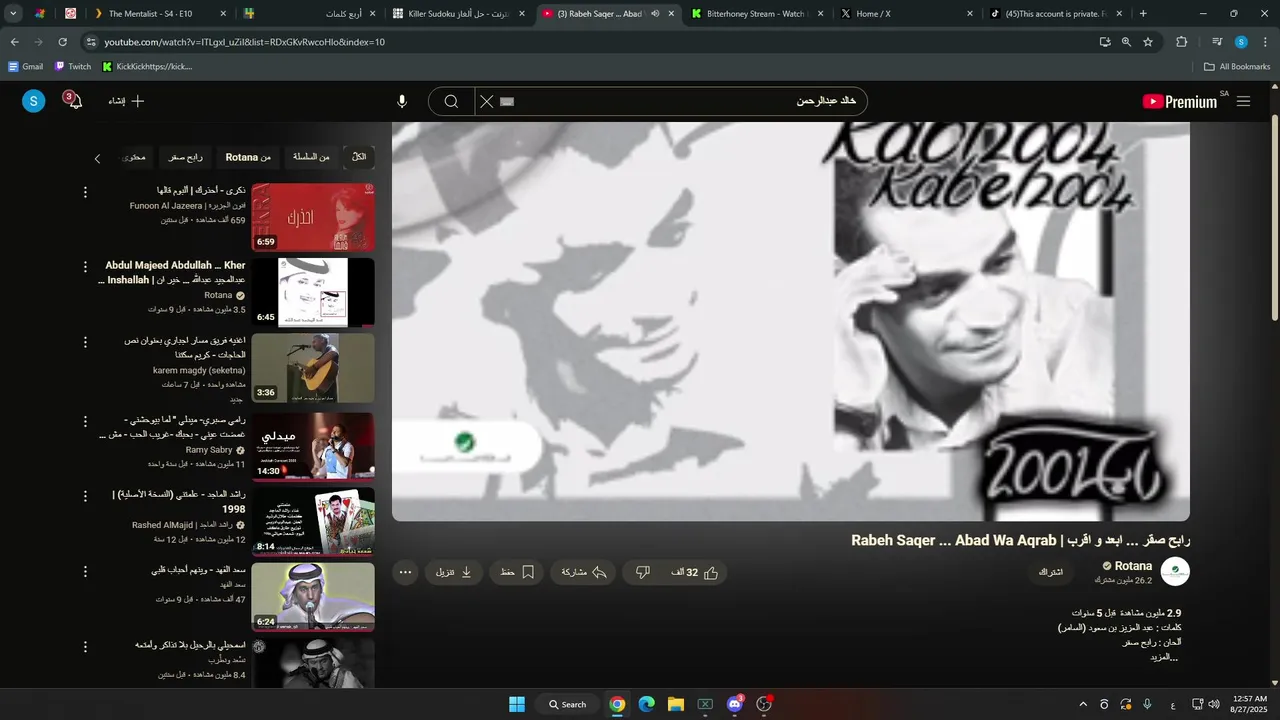1280x720 pixels.
Task: Click the address bar URL
Action: pyautogui.click(x=244, y=42)
